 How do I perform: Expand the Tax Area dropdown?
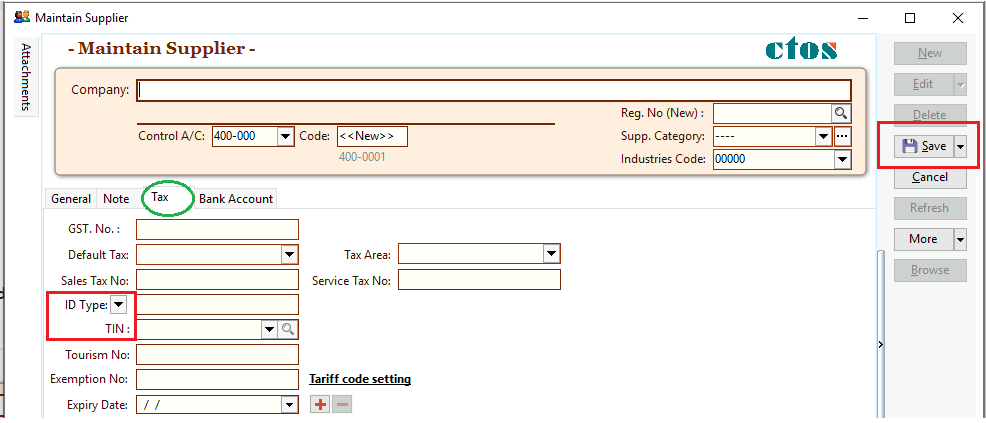coord(551,255)
